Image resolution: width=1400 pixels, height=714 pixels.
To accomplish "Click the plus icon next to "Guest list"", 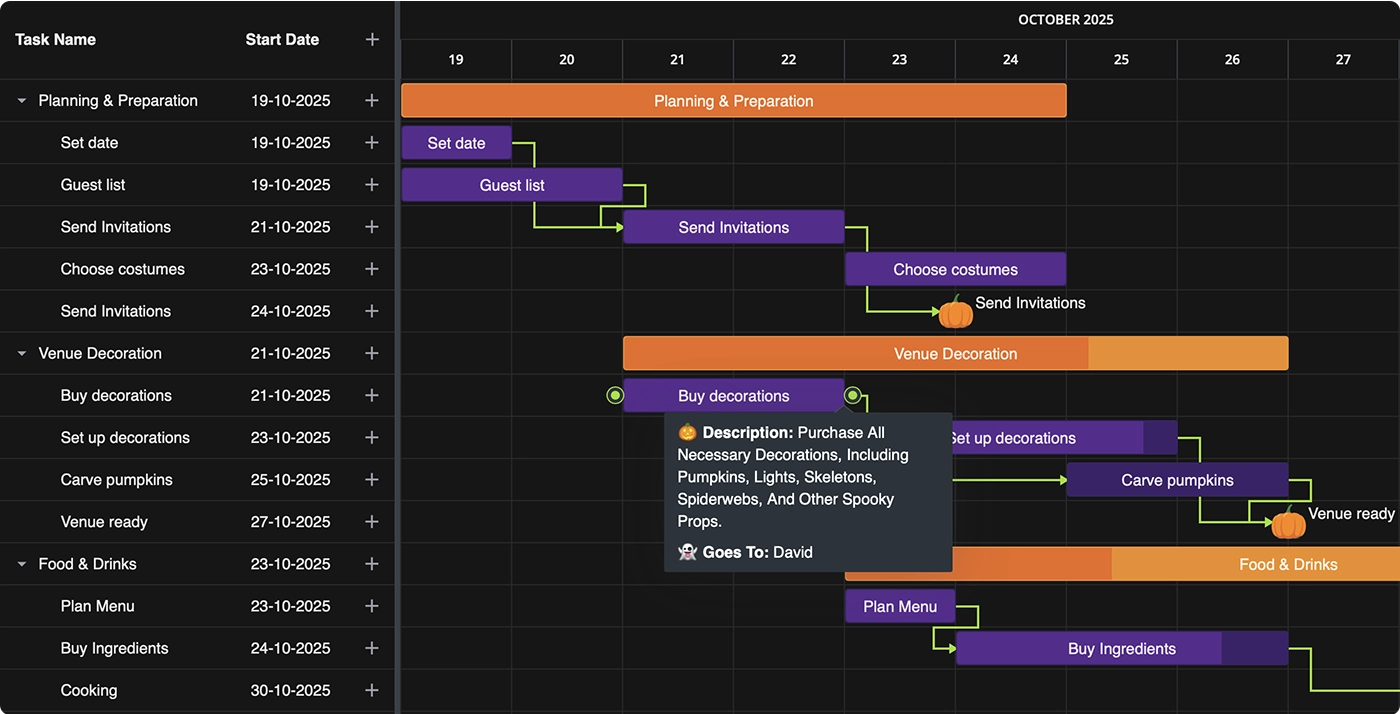I will [x=372, y=184].
